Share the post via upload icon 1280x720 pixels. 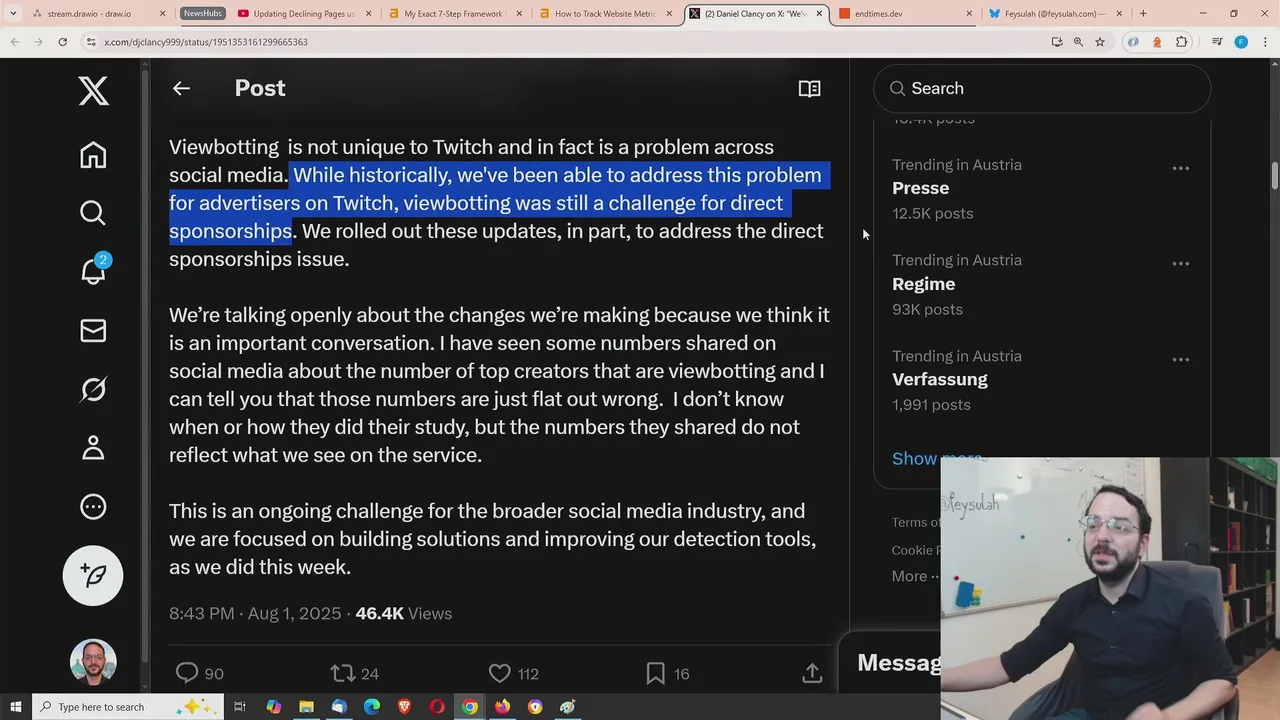click(x=812, y=673)
